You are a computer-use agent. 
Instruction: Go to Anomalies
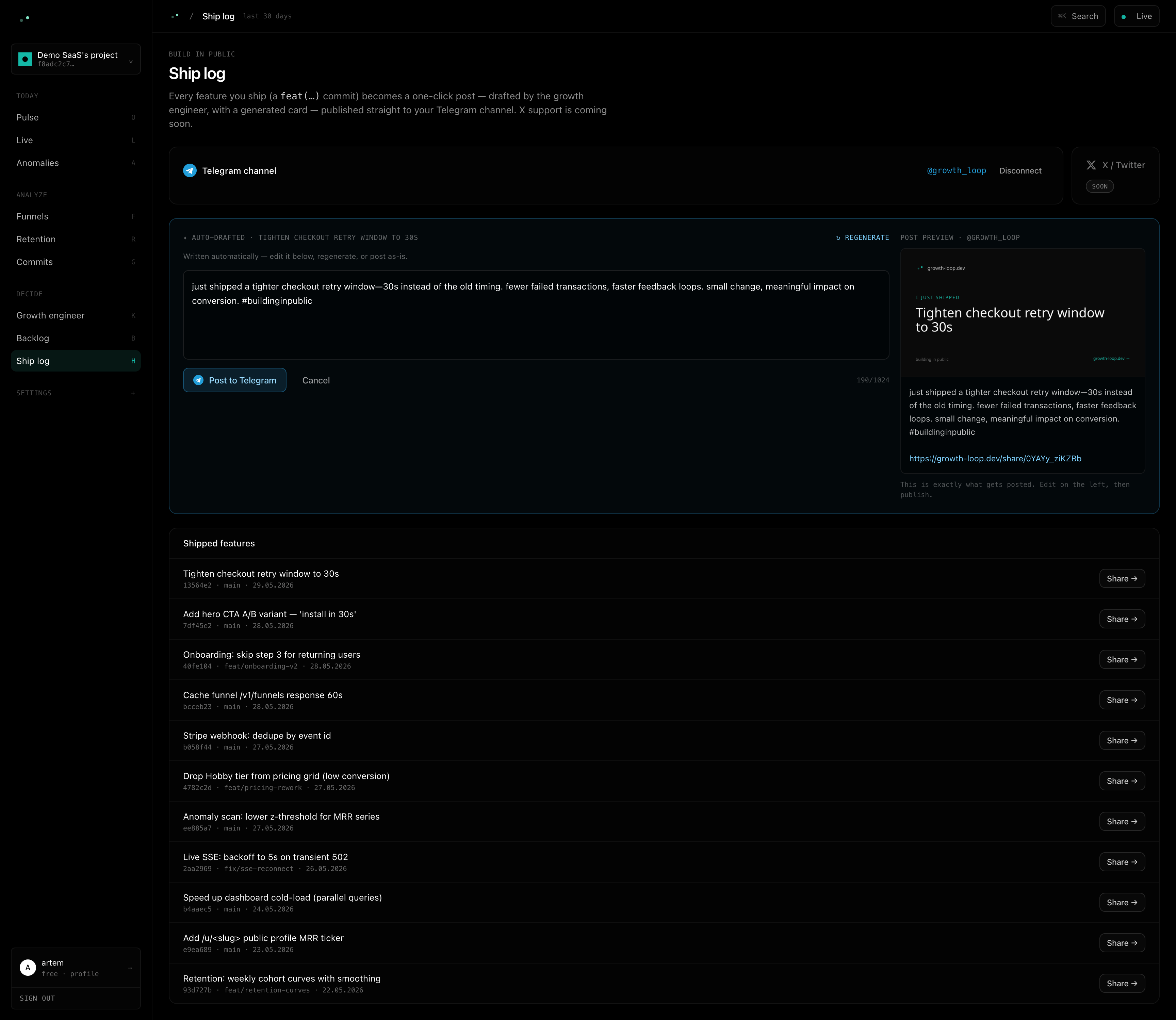pyautogui.click(x=76, y=163)
